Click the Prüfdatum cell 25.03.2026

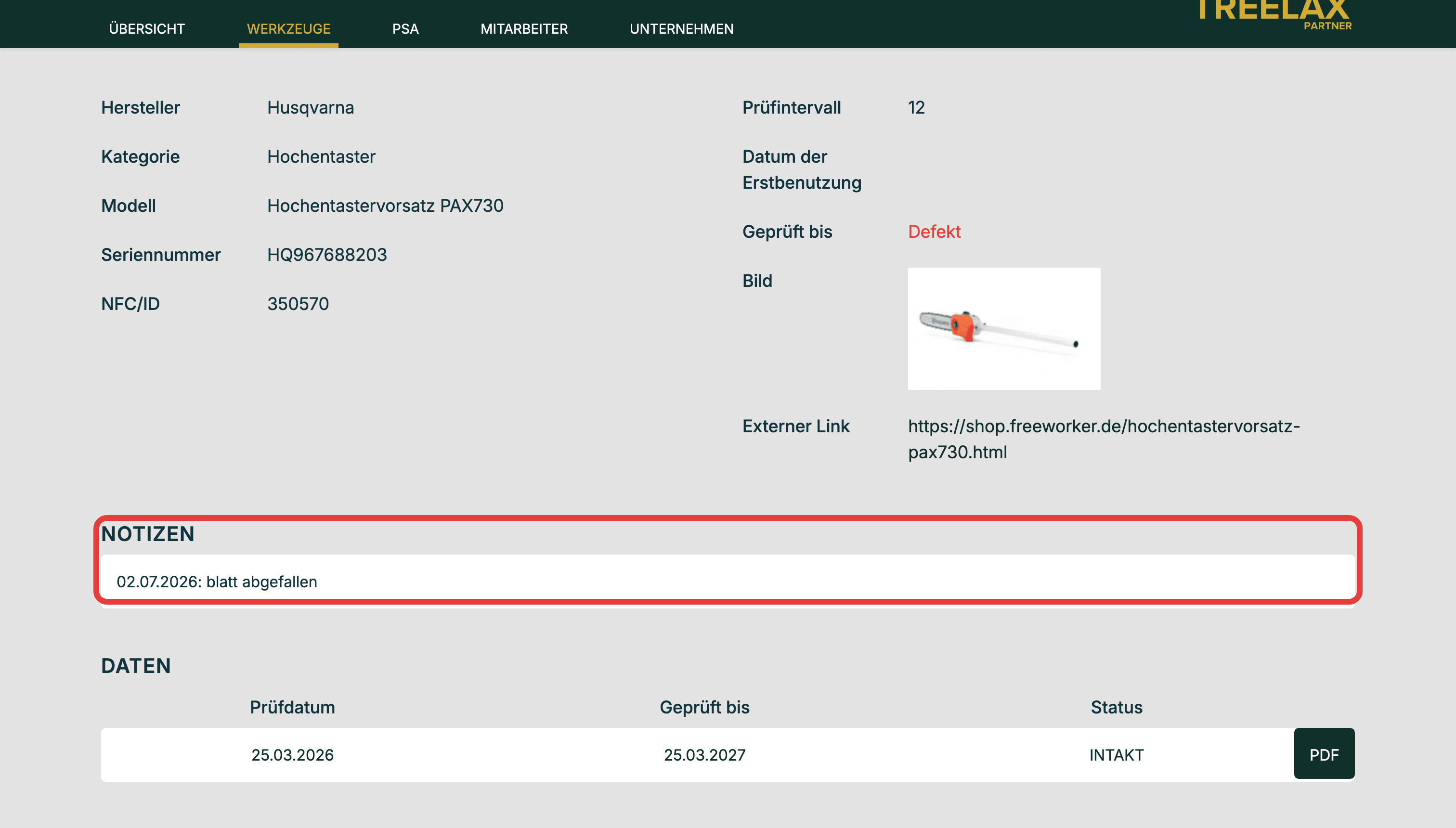click(292, 755)
